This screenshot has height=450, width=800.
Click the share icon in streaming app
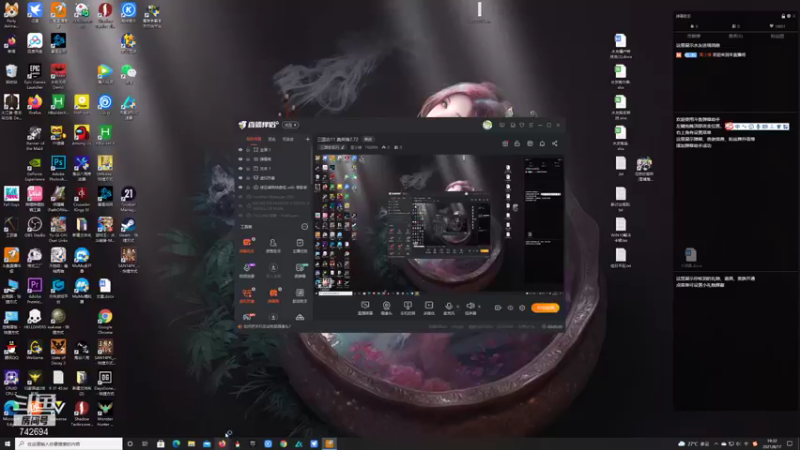point(555,143)
